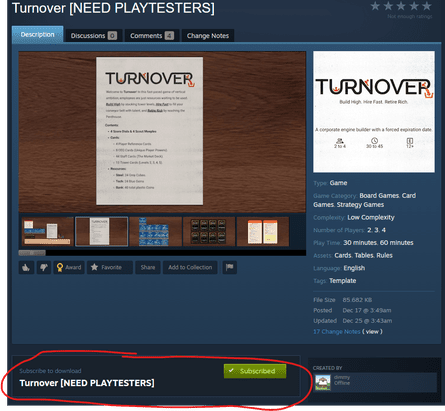Click 'Not enough ratings' text

point(410,16)
